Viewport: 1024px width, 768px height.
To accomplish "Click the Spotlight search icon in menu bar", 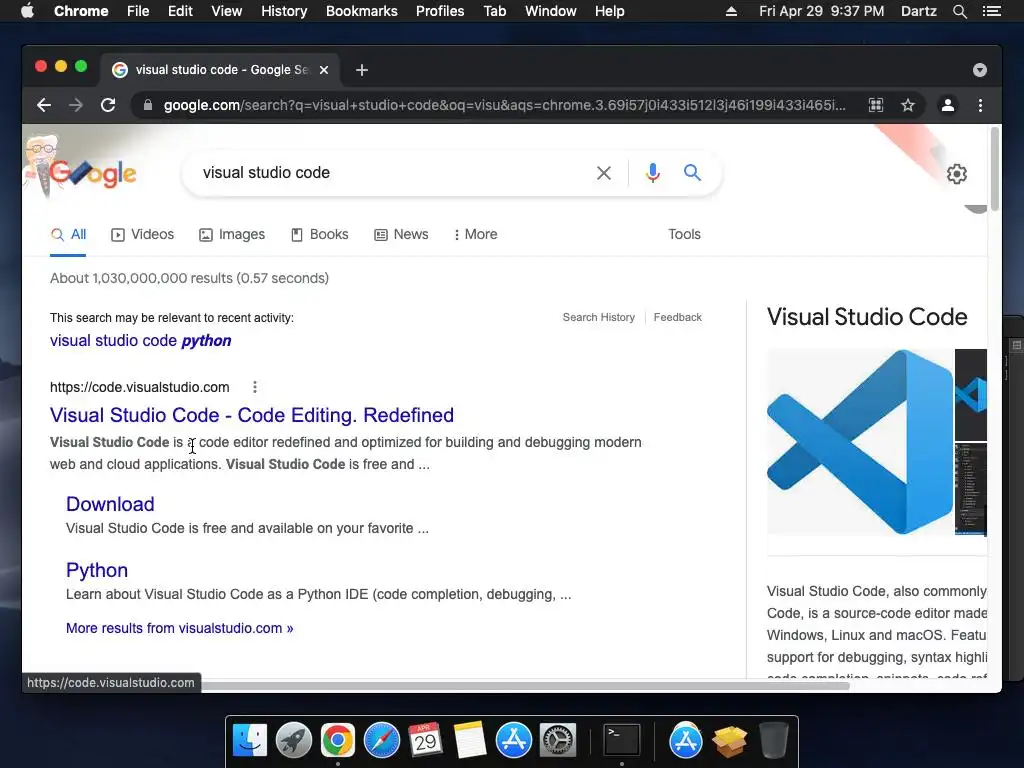I will pyautogui.click(x=959, y=11).
